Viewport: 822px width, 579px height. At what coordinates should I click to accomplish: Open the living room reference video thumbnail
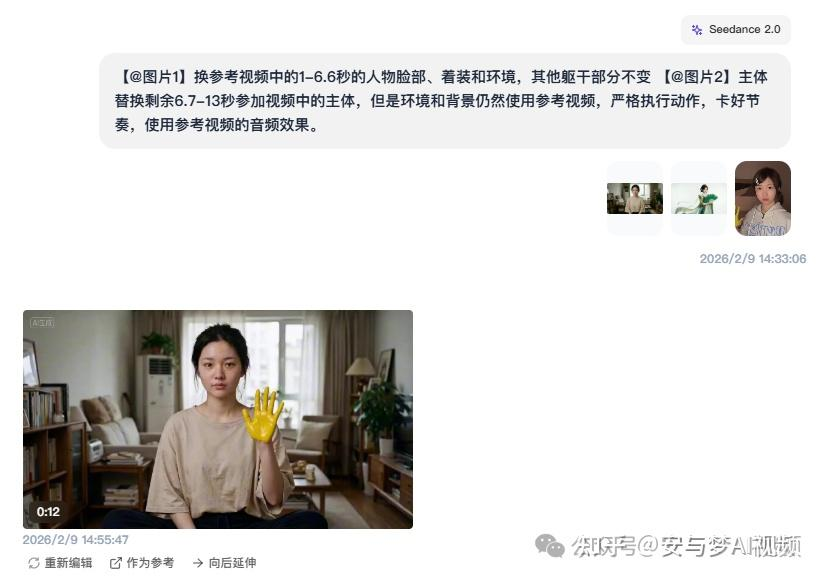[635, 198]
